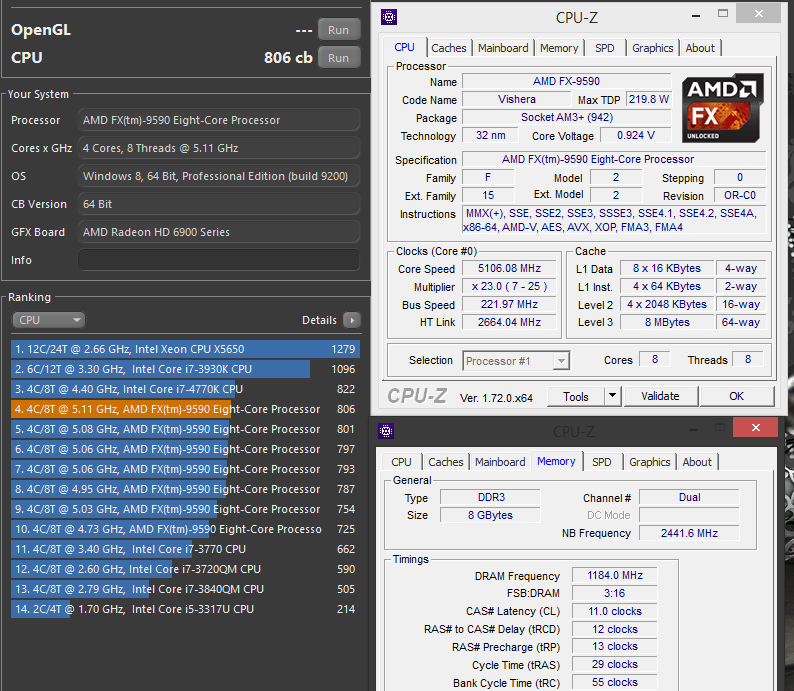Select ranking row 1 Intel Xeon CPU X5650
Image resolution: width=794 pixels, height=691 pixels.
click(x=185, y=349)
